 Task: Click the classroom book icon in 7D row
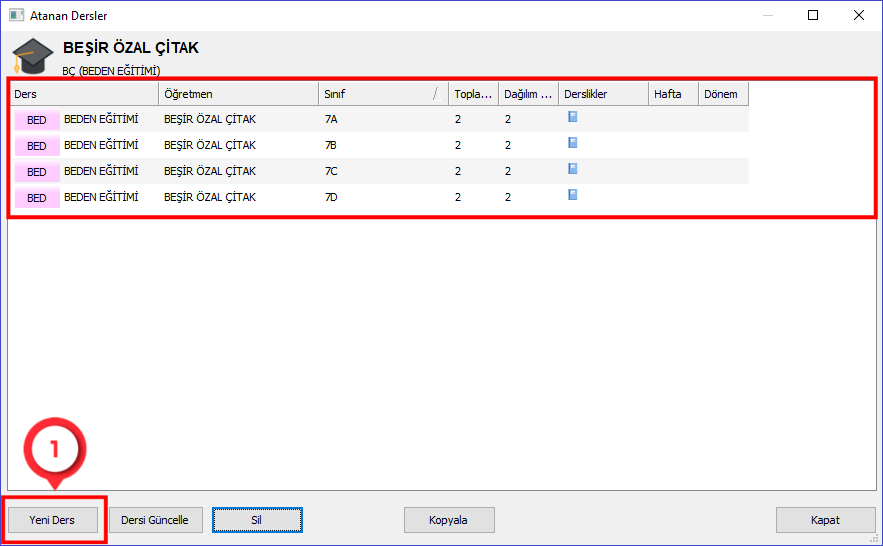pos(573,195)
